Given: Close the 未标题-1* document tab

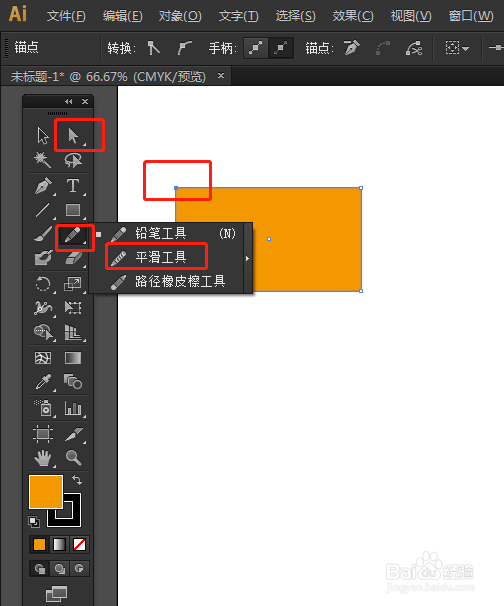Looking at the screenshot, I should point(221,76).
